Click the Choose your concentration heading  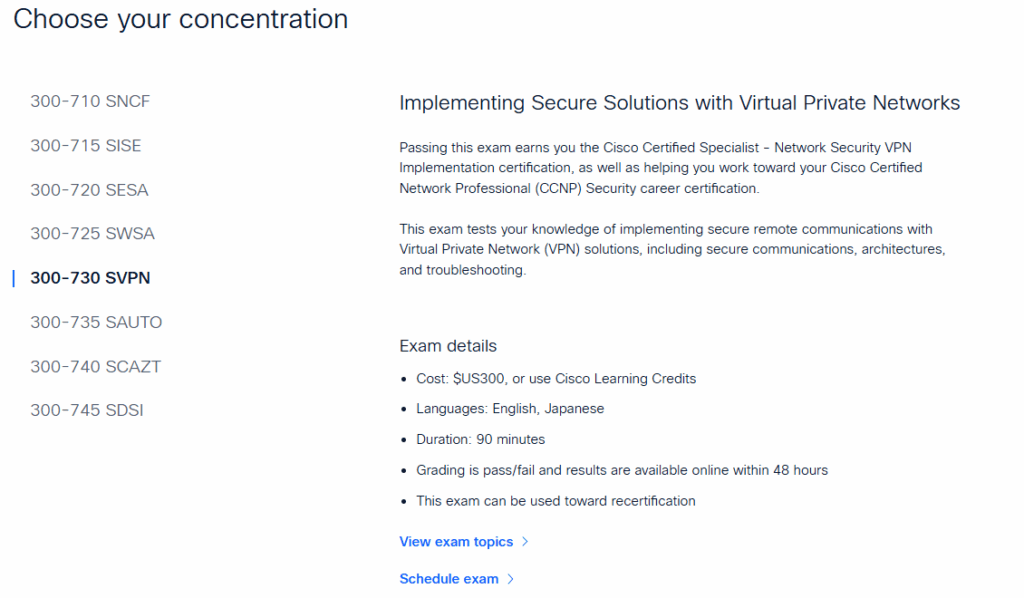click(181, 19)
